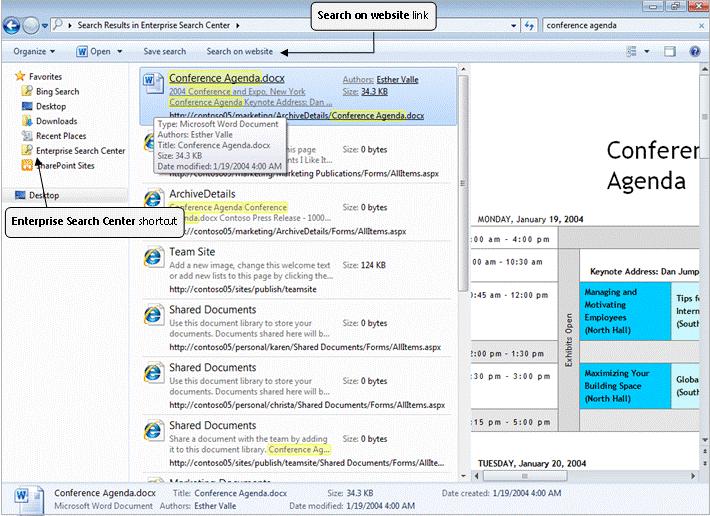Click preview pane horizontal scroll right arrow
This screenshot has width=710, height=516.
coord(693,476)
